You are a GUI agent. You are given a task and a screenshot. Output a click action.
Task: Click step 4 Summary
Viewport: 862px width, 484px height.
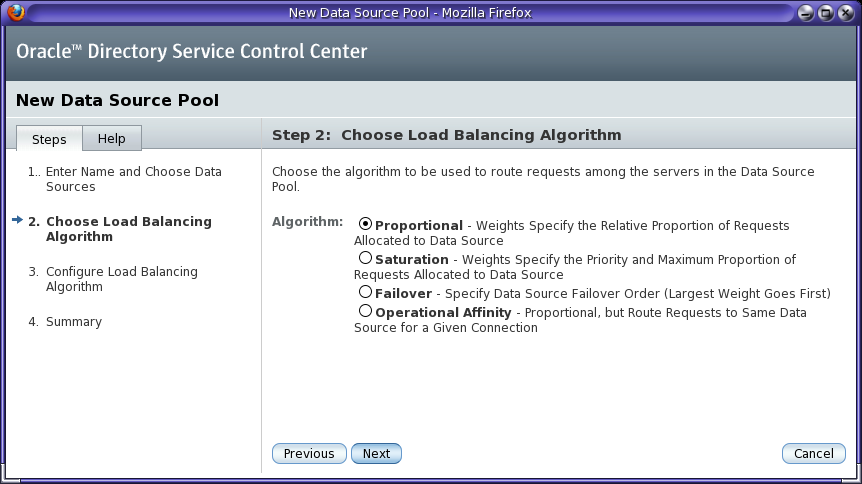pos(74,322)
